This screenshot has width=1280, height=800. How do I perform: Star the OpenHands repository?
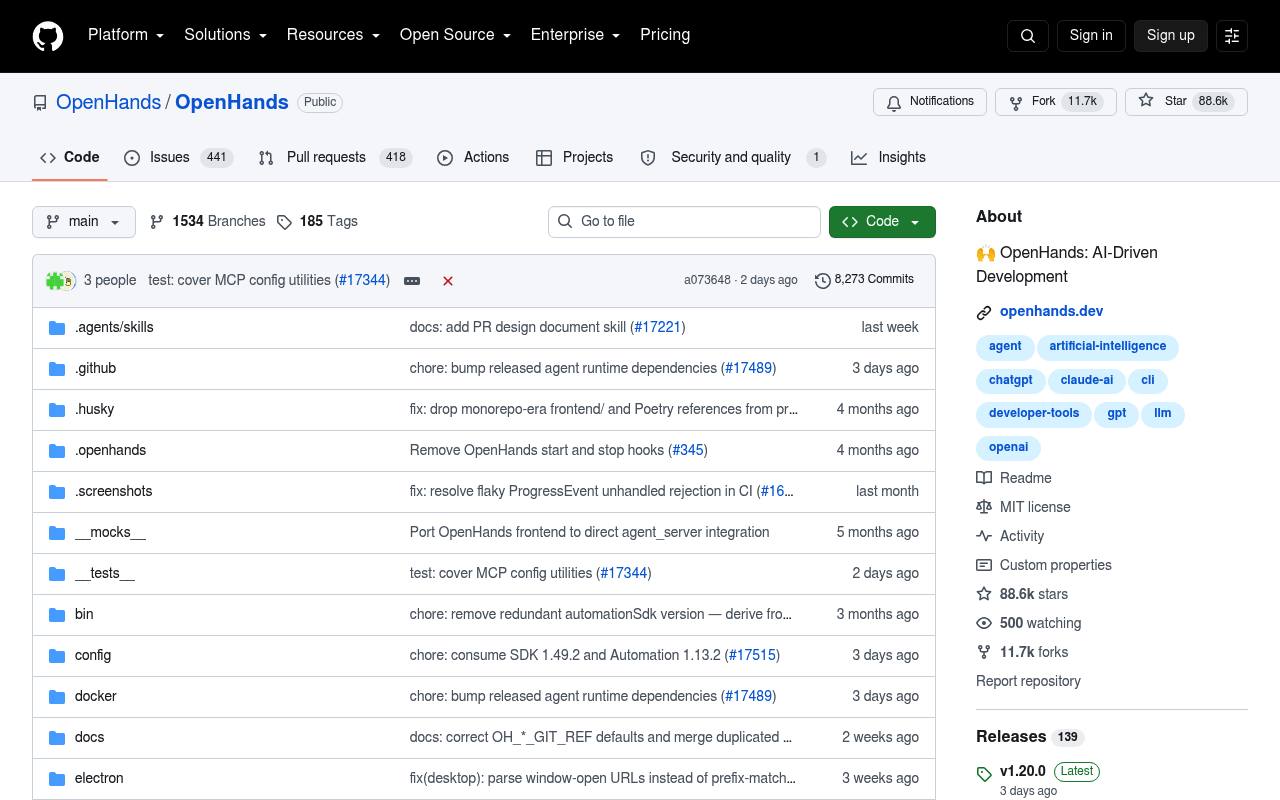(1186, 102)
